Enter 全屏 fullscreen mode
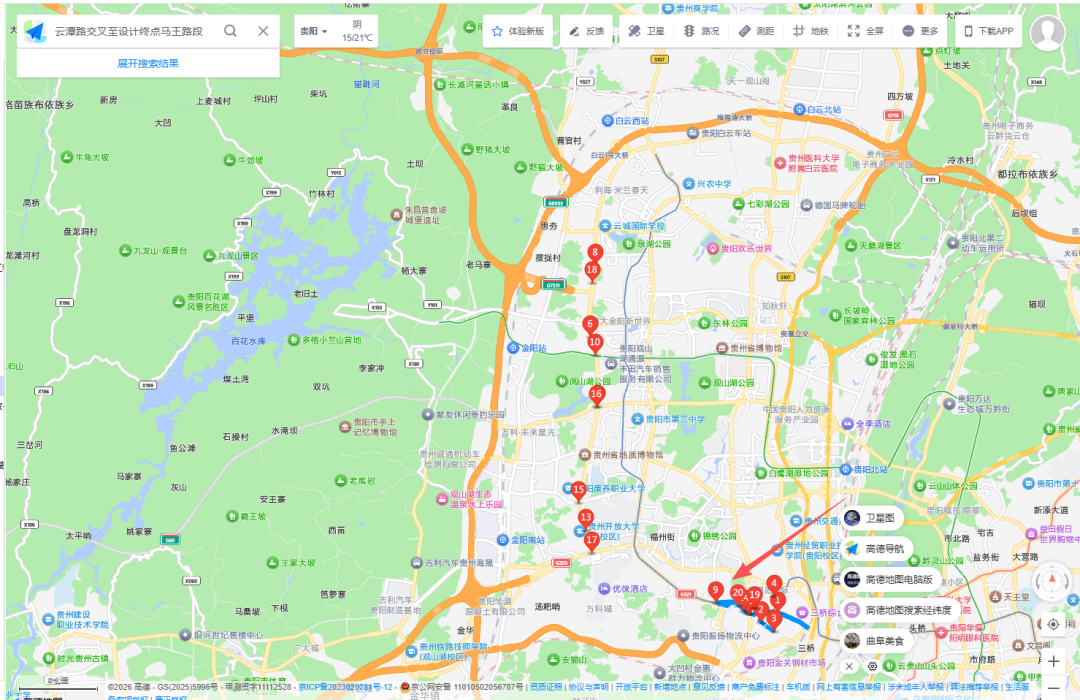1080x700 pixels. point(865,31)
